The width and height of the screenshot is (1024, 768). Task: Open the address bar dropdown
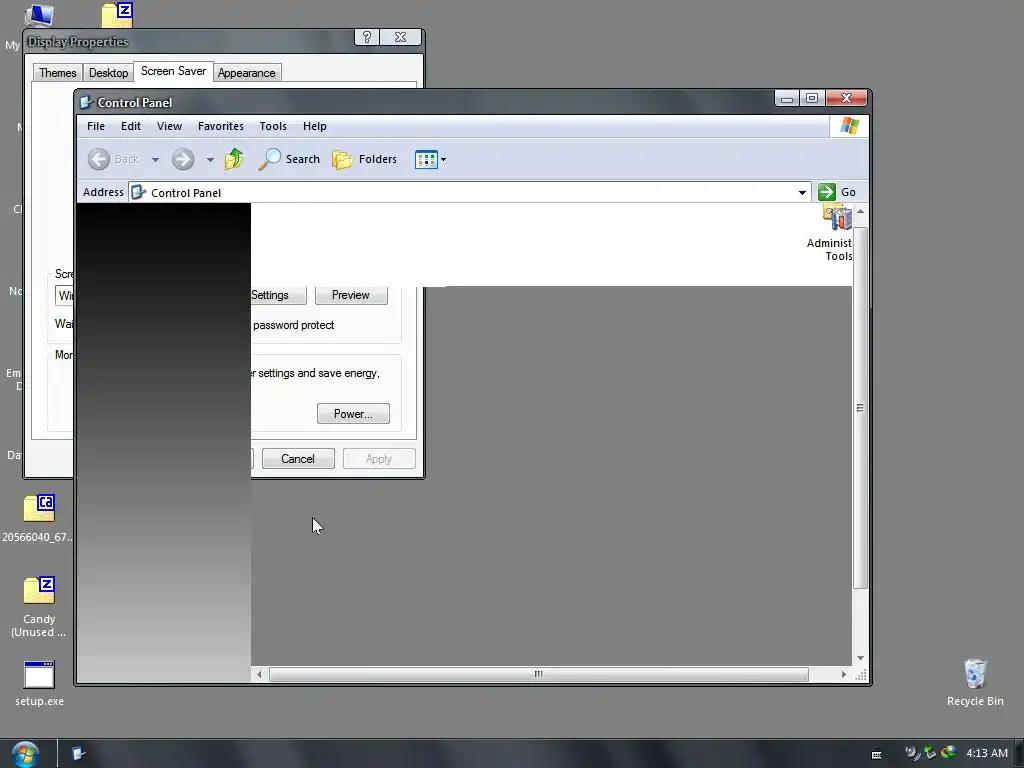(802, 193)
